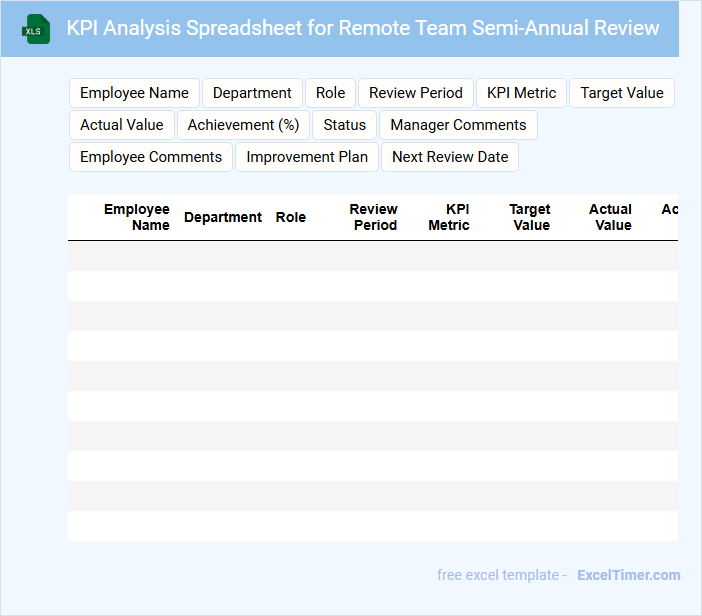Viewport: 702px width, 616px height.
Task: Click the Actual Value tag
Action: 122,125
